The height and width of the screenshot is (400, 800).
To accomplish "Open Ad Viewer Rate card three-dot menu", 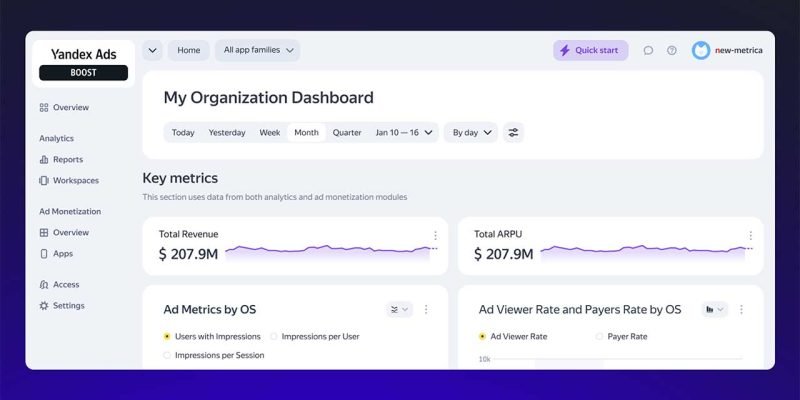I will tap(741, 310).
